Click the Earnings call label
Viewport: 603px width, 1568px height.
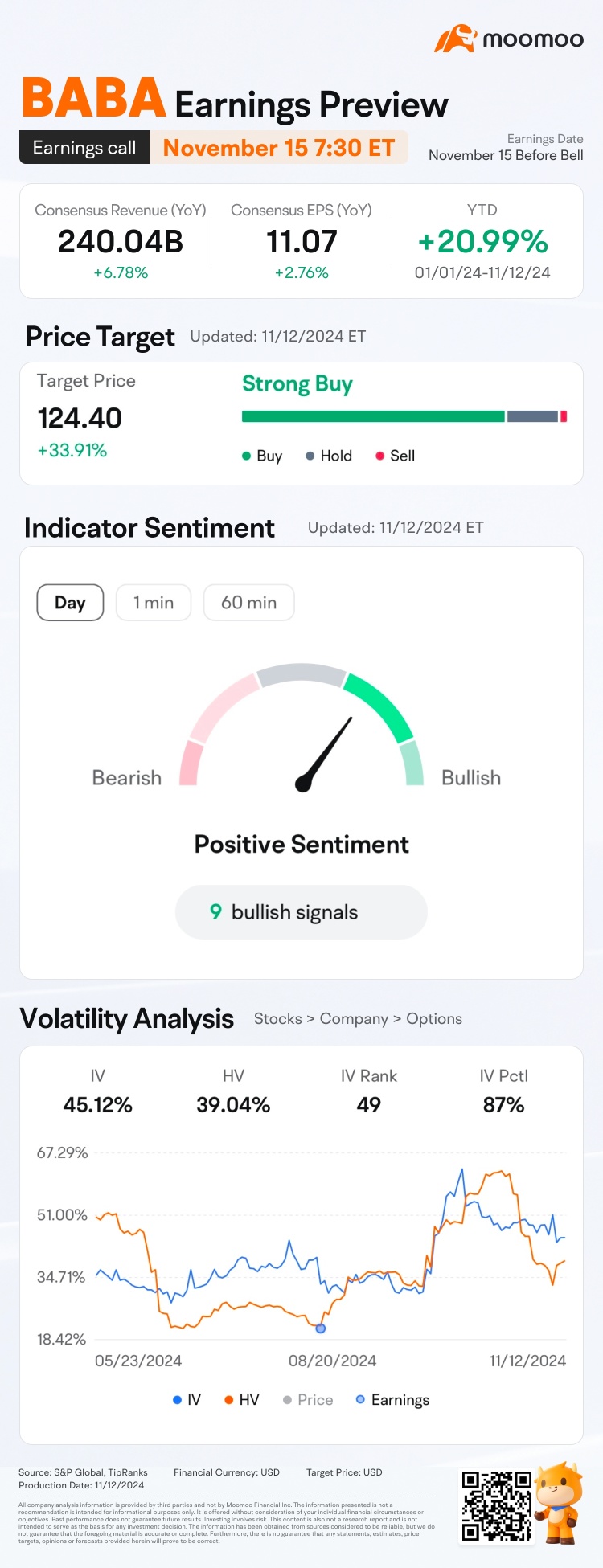click(x=84, y=148)
